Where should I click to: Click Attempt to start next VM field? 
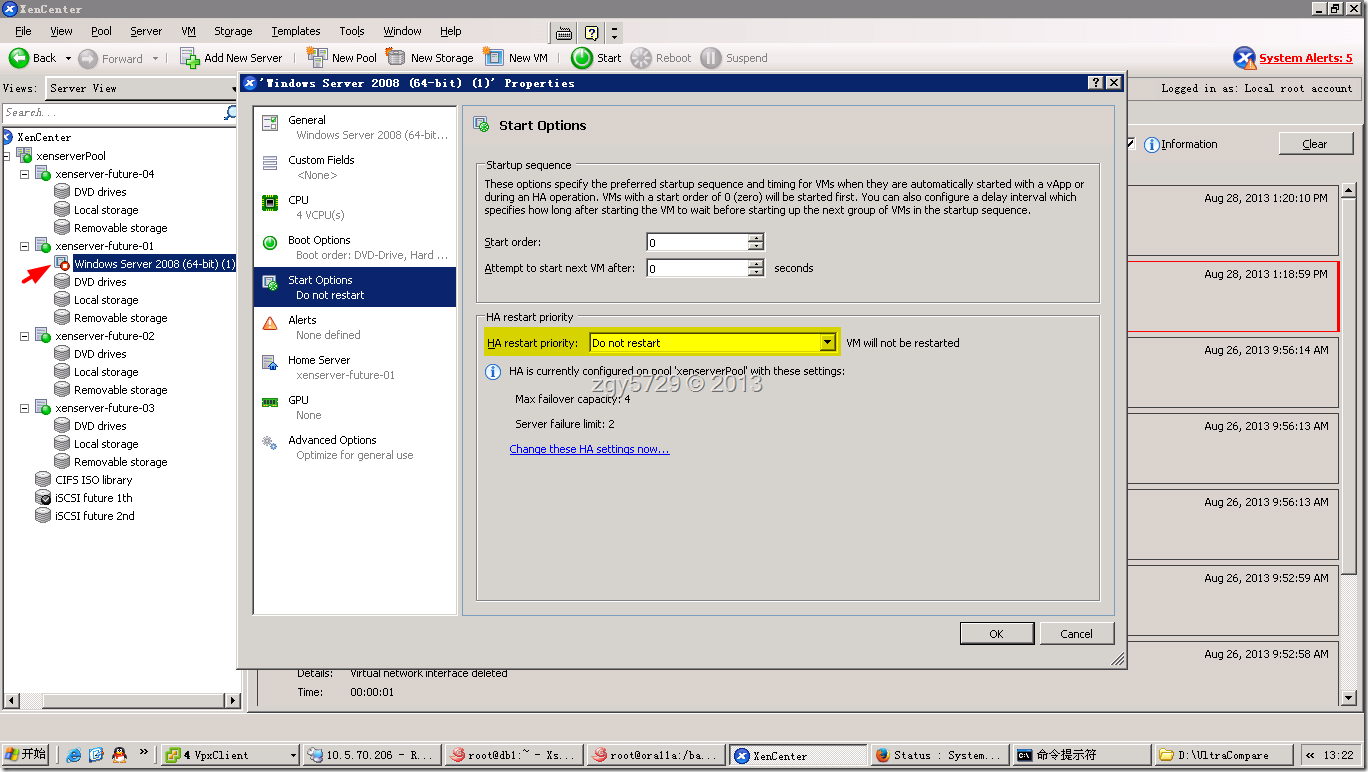click(697, 268)
